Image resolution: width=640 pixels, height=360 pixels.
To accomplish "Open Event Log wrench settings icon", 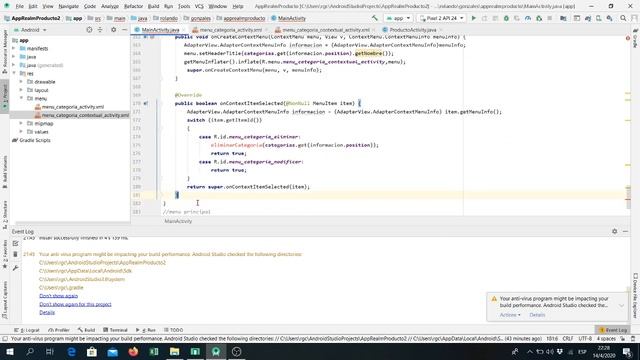I will [x=16, y=268].
